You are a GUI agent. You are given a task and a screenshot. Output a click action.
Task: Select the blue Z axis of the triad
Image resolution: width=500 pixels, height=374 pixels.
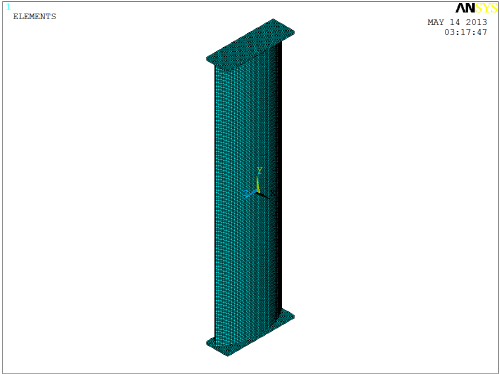click(x=251, y=193)
